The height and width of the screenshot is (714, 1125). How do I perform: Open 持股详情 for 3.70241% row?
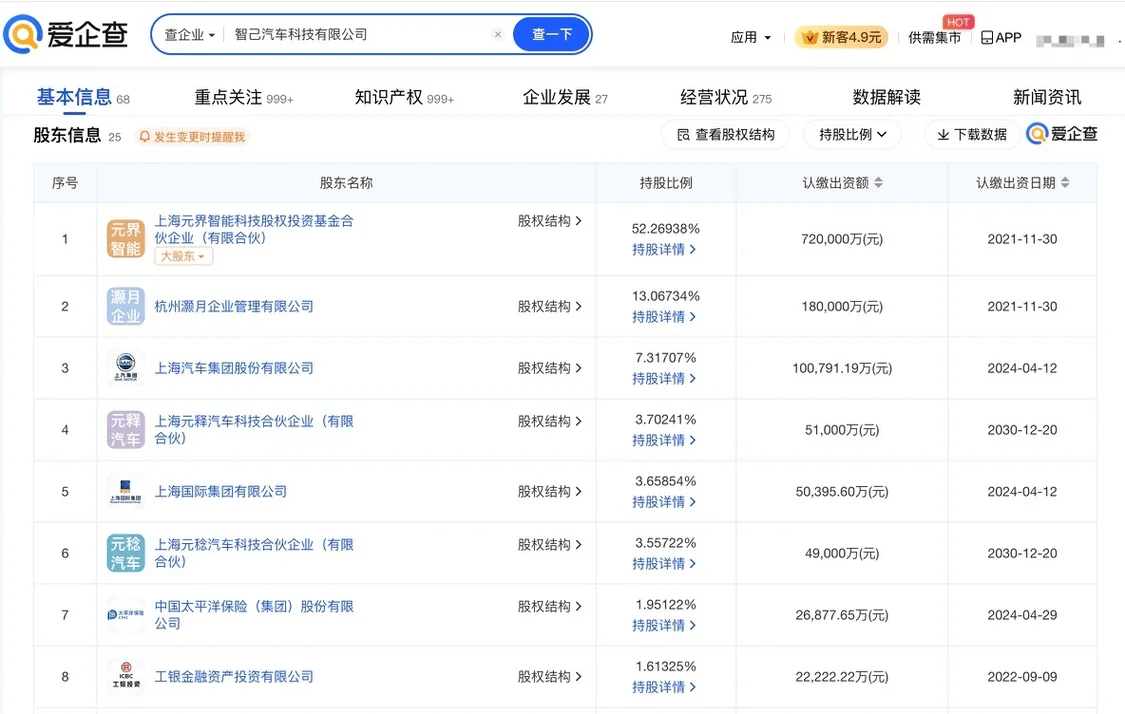coord(664,441)
